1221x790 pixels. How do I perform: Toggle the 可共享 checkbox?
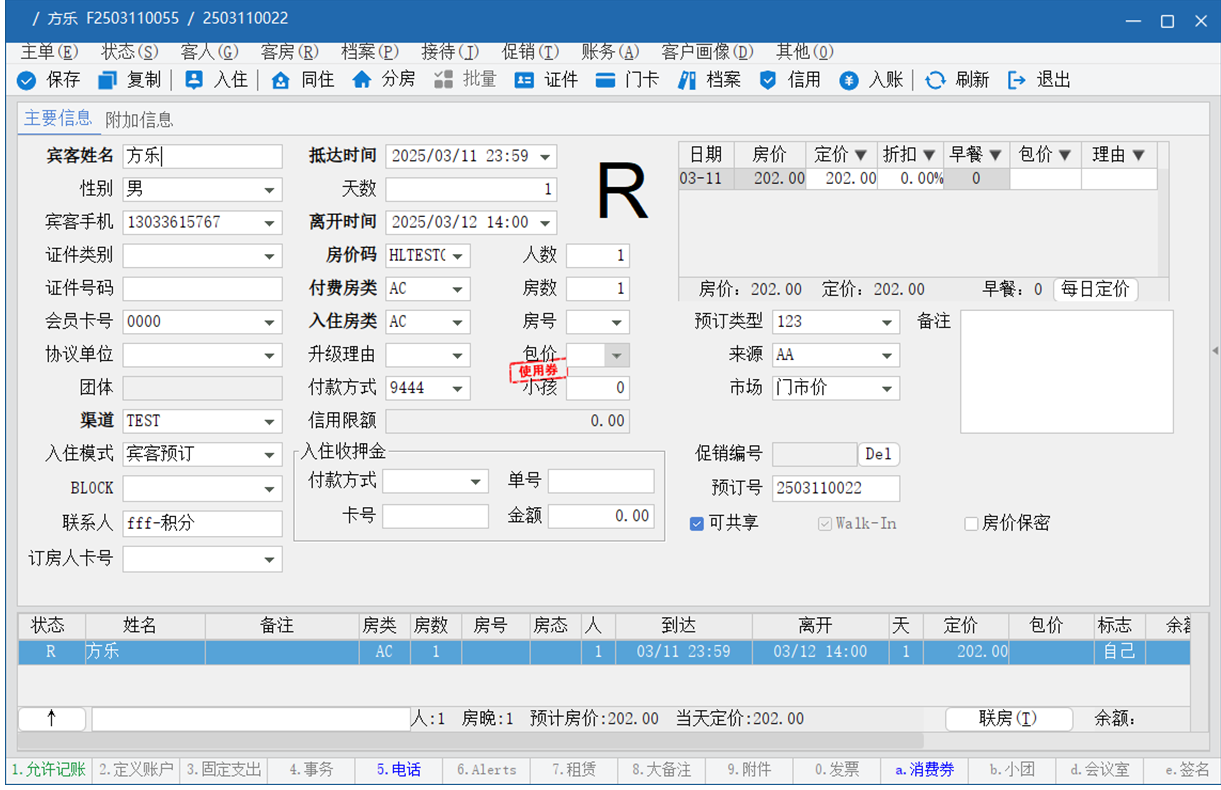[x=697, y=523]
